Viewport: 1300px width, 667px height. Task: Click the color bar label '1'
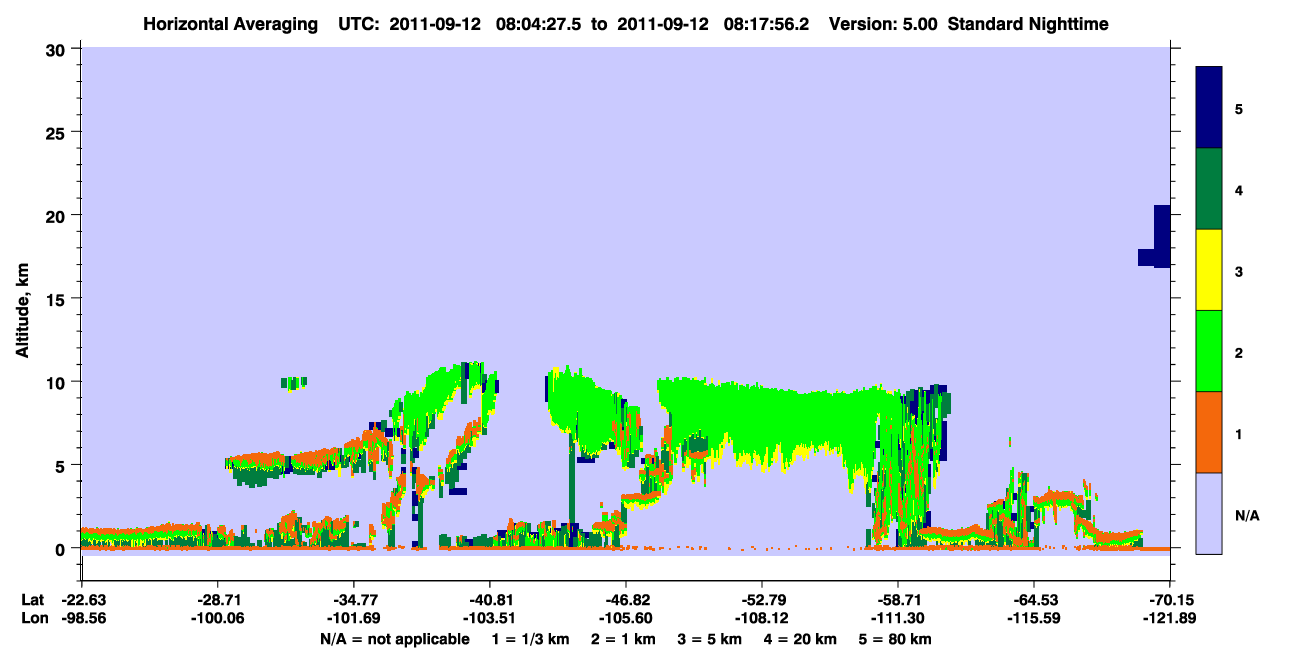(1239, 433)
